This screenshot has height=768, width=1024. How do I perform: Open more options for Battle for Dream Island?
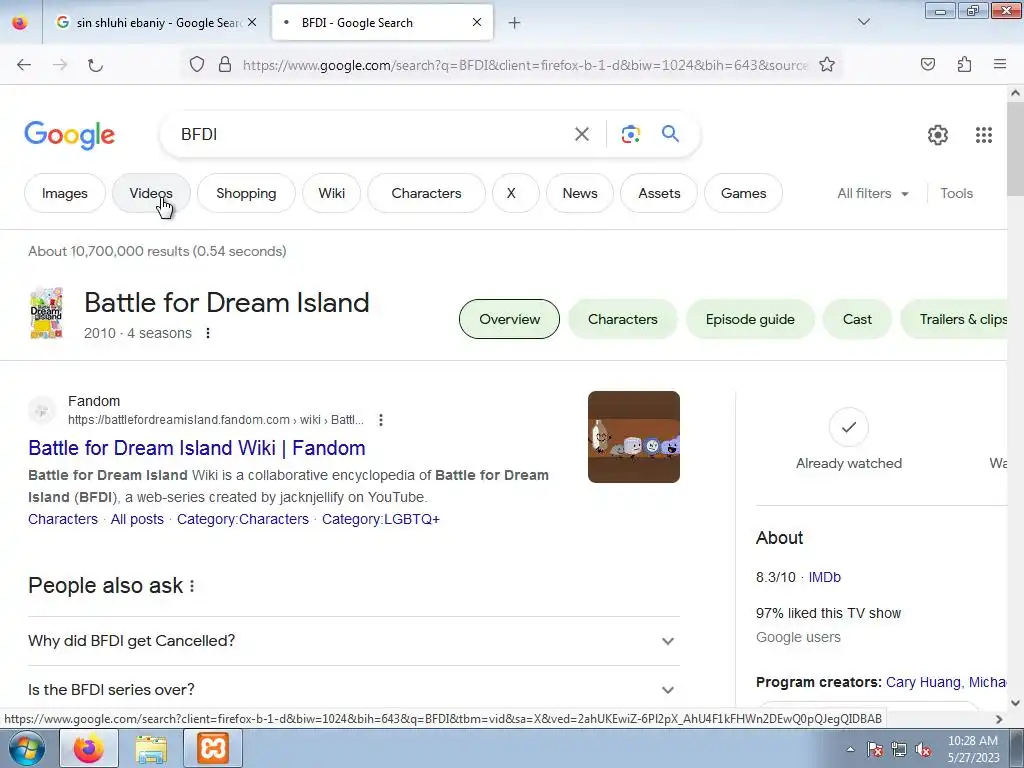tap(208, 333)
